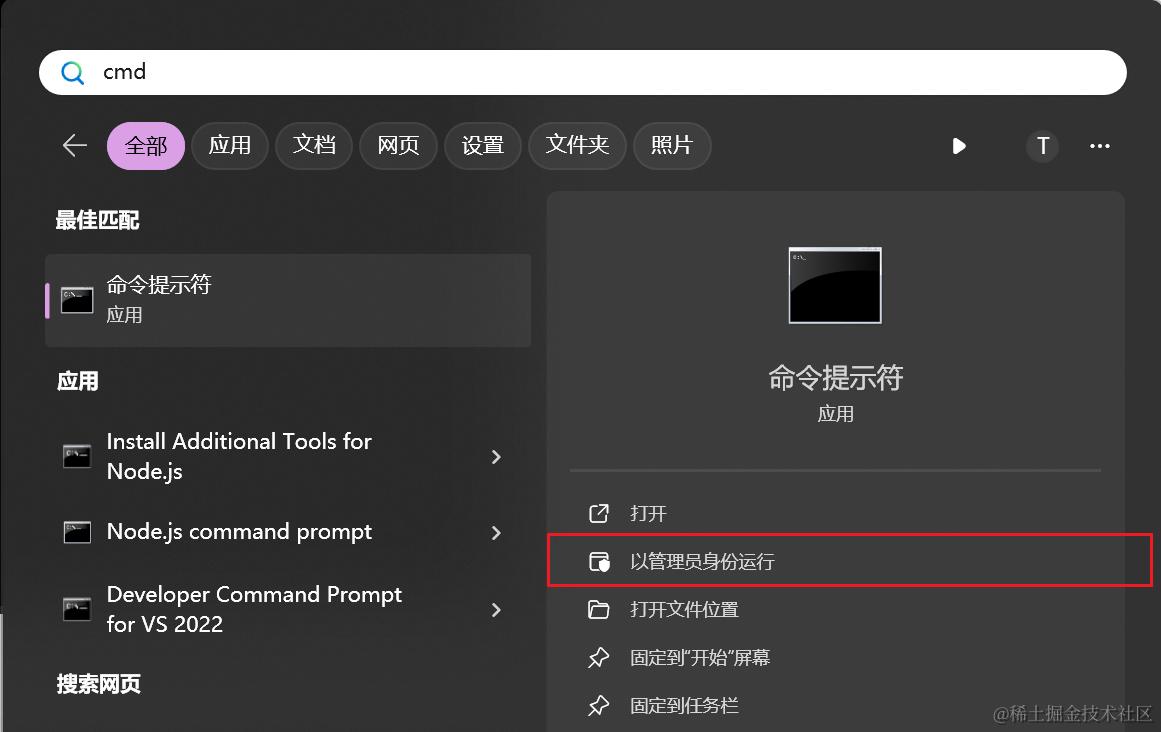Screen dimensions: 1161x732
Task: Go back with the left arrow
Action: (x=75, y=145)
